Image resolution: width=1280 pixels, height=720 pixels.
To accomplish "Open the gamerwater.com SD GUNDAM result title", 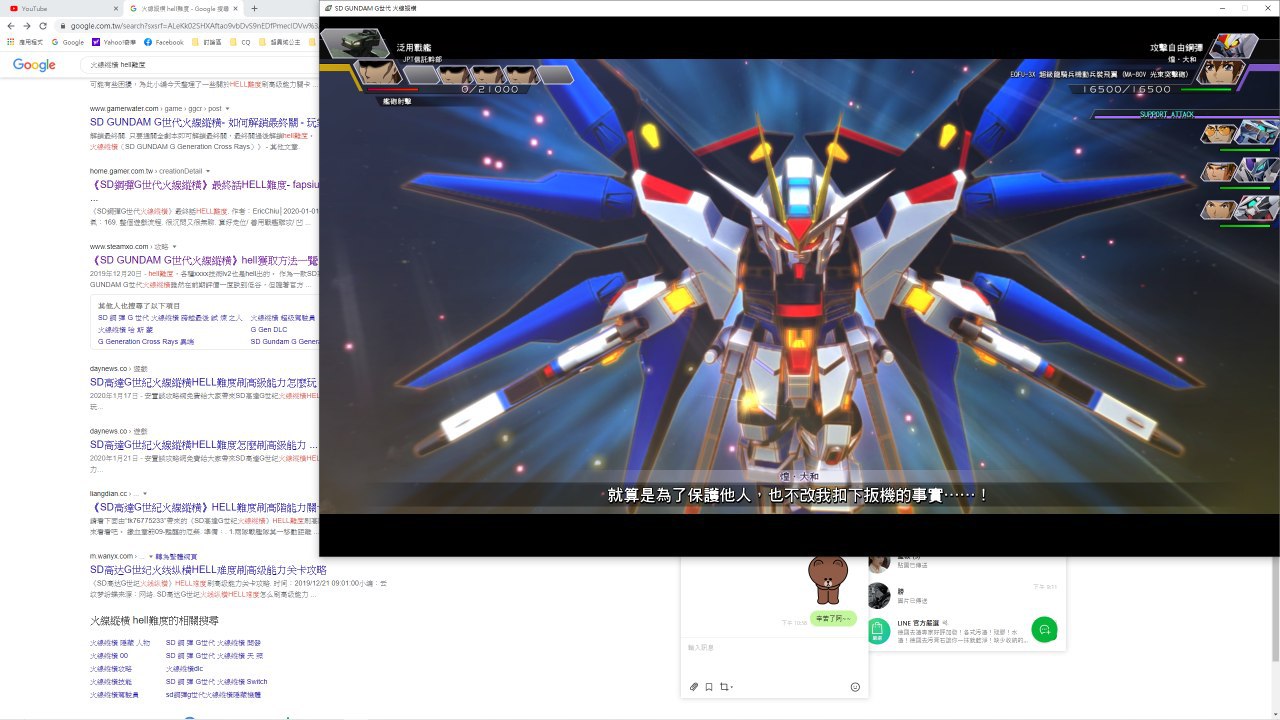I will tap(204, 122).
